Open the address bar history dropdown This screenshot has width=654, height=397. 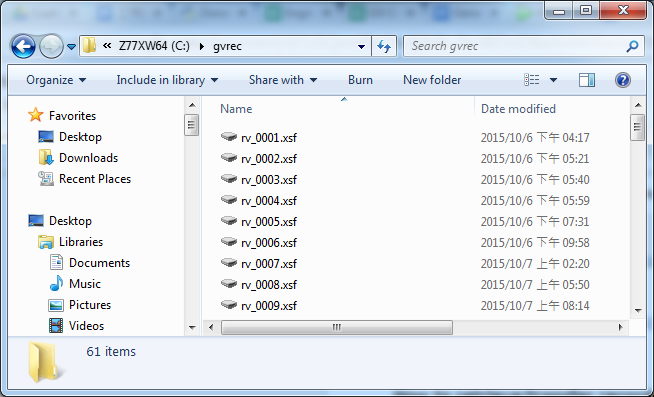(x=362, y=47)
